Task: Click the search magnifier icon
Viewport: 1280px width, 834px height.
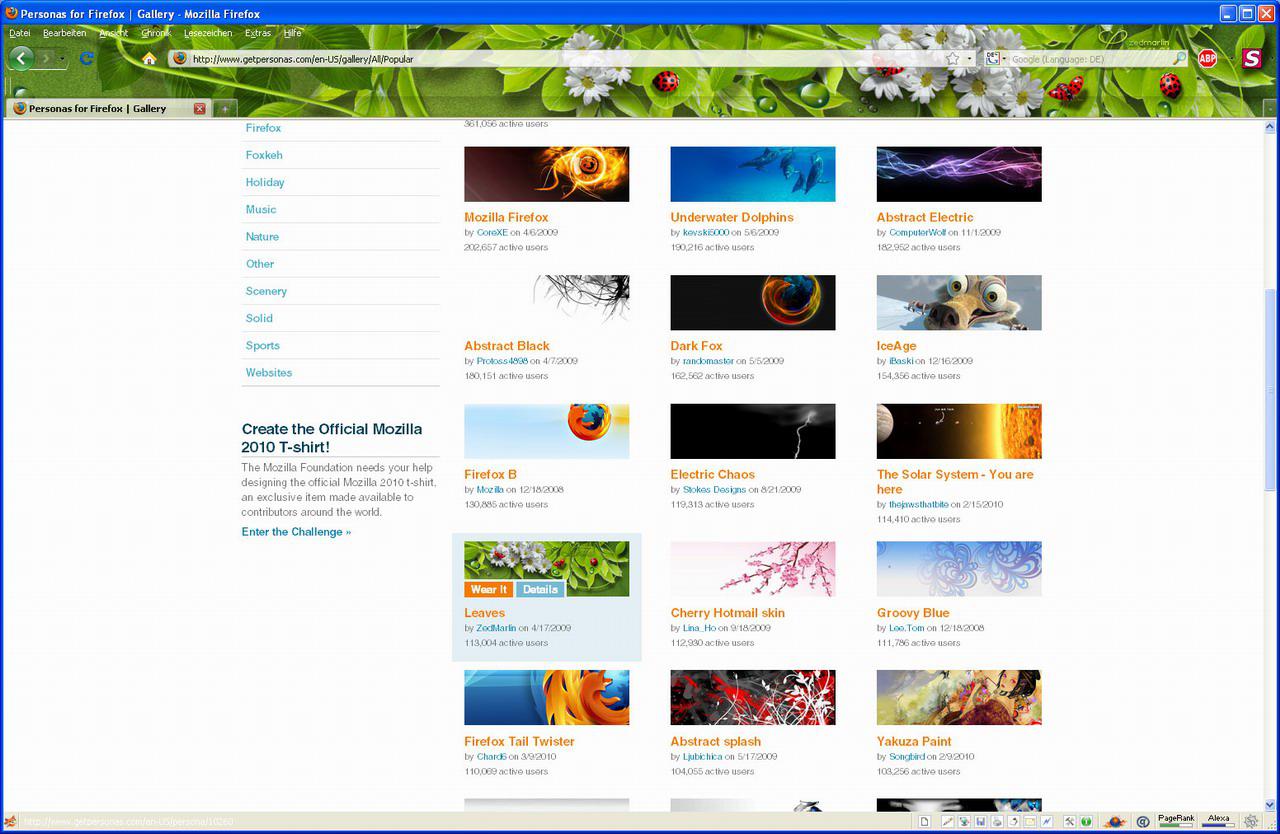Action: coord(1180,59)
